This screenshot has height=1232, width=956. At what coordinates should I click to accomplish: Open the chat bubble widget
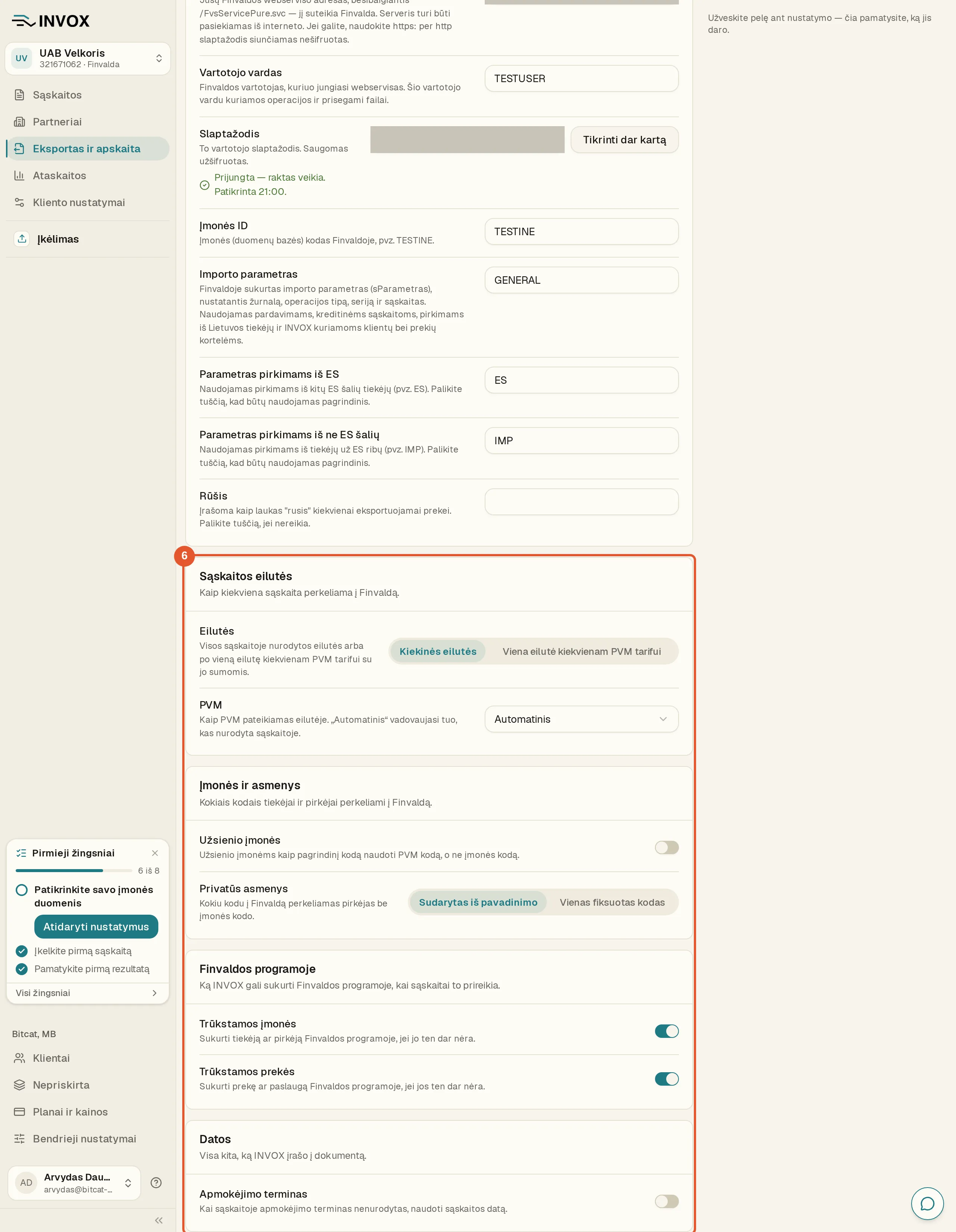tap(927, 1203)
